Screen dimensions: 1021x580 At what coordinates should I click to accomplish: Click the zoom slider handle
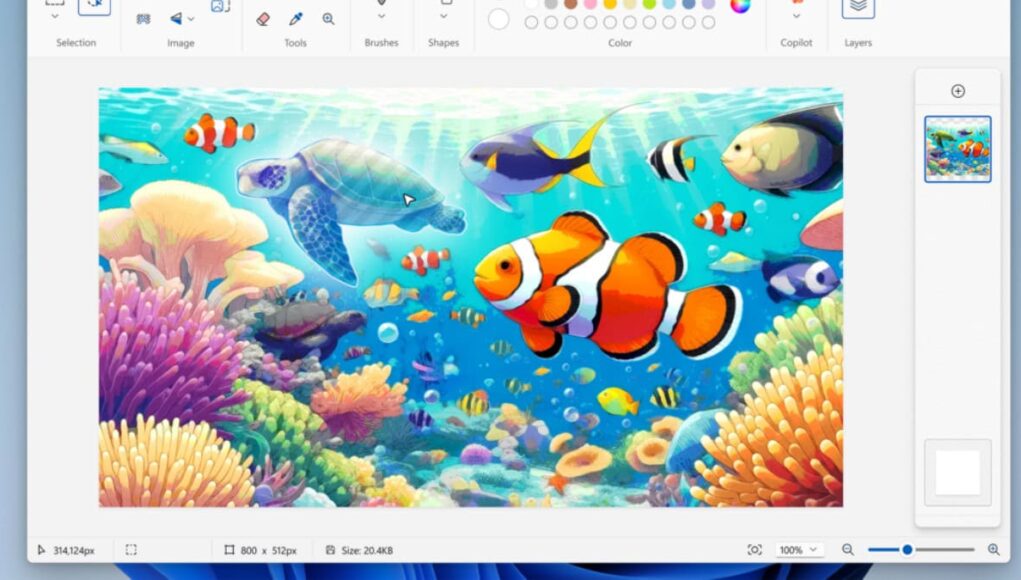pos(907,550)
